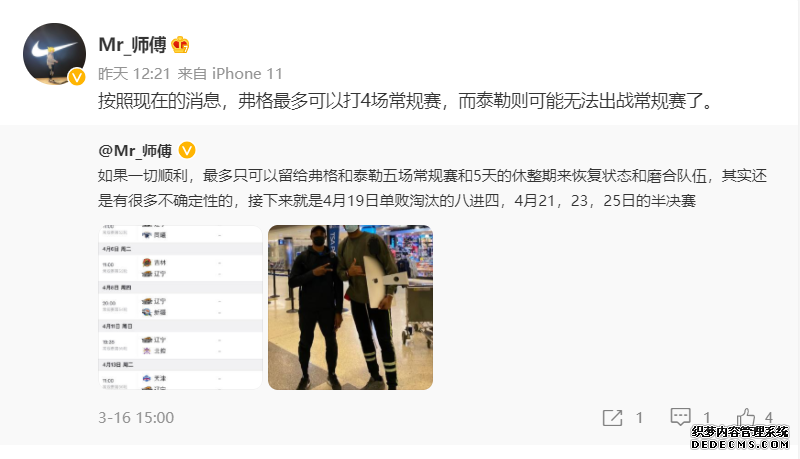Screen dimensions: 800x459
Task: Like the post with thumbs-up icon
Action: coord(745,417)
